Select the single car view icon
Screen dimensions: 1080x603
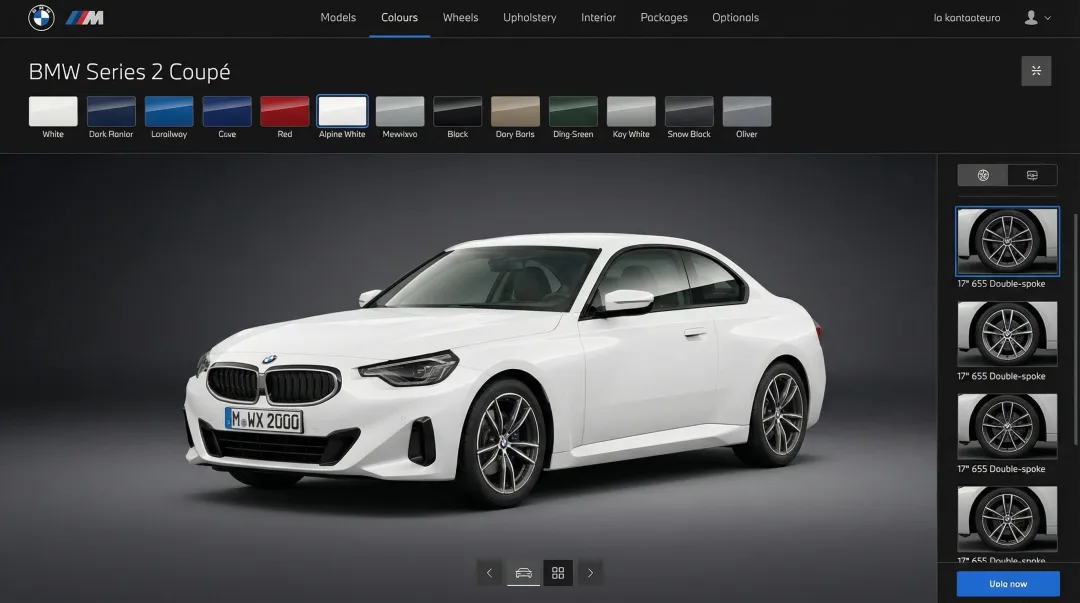point(523,573)
